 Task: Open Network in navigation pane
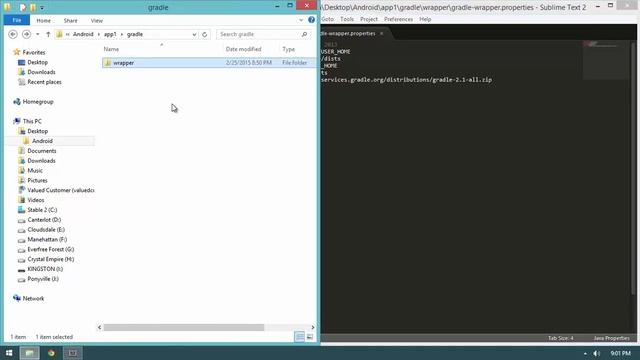33,298
